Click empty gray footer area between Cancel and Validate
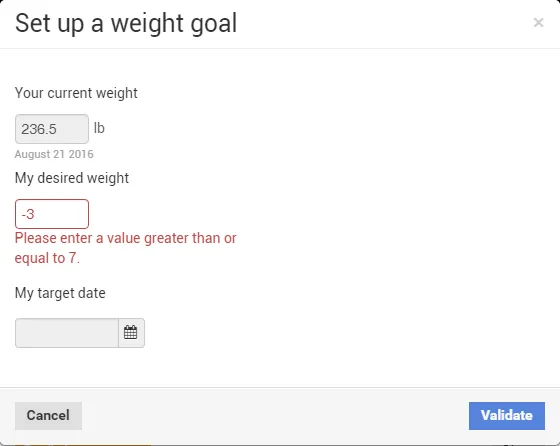This screenshot has width=560, height=446. pyautogui.click(x=275, y=416)
